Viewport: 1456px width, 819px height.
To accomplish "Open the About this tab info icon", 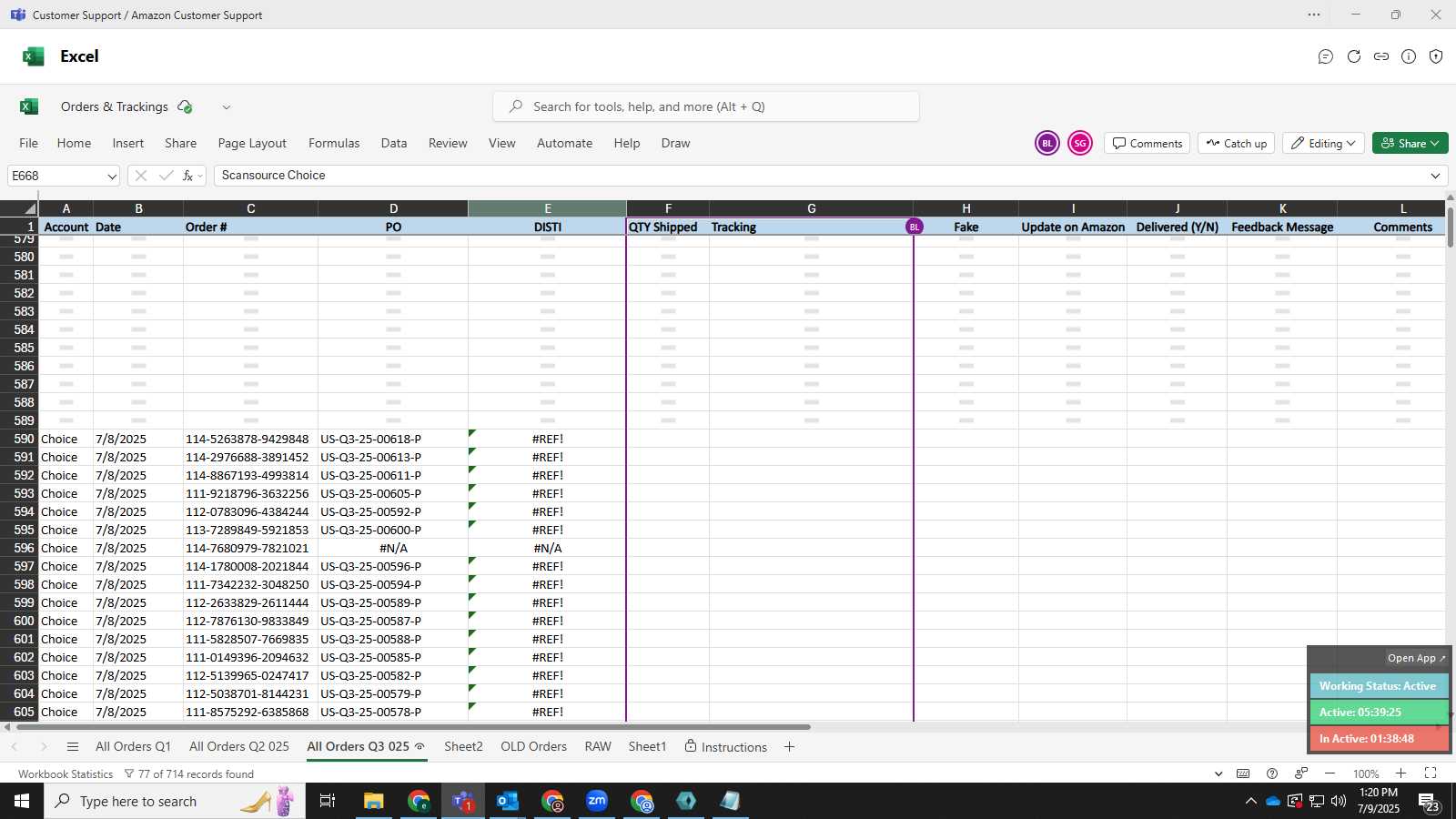I will [1409, 56].
